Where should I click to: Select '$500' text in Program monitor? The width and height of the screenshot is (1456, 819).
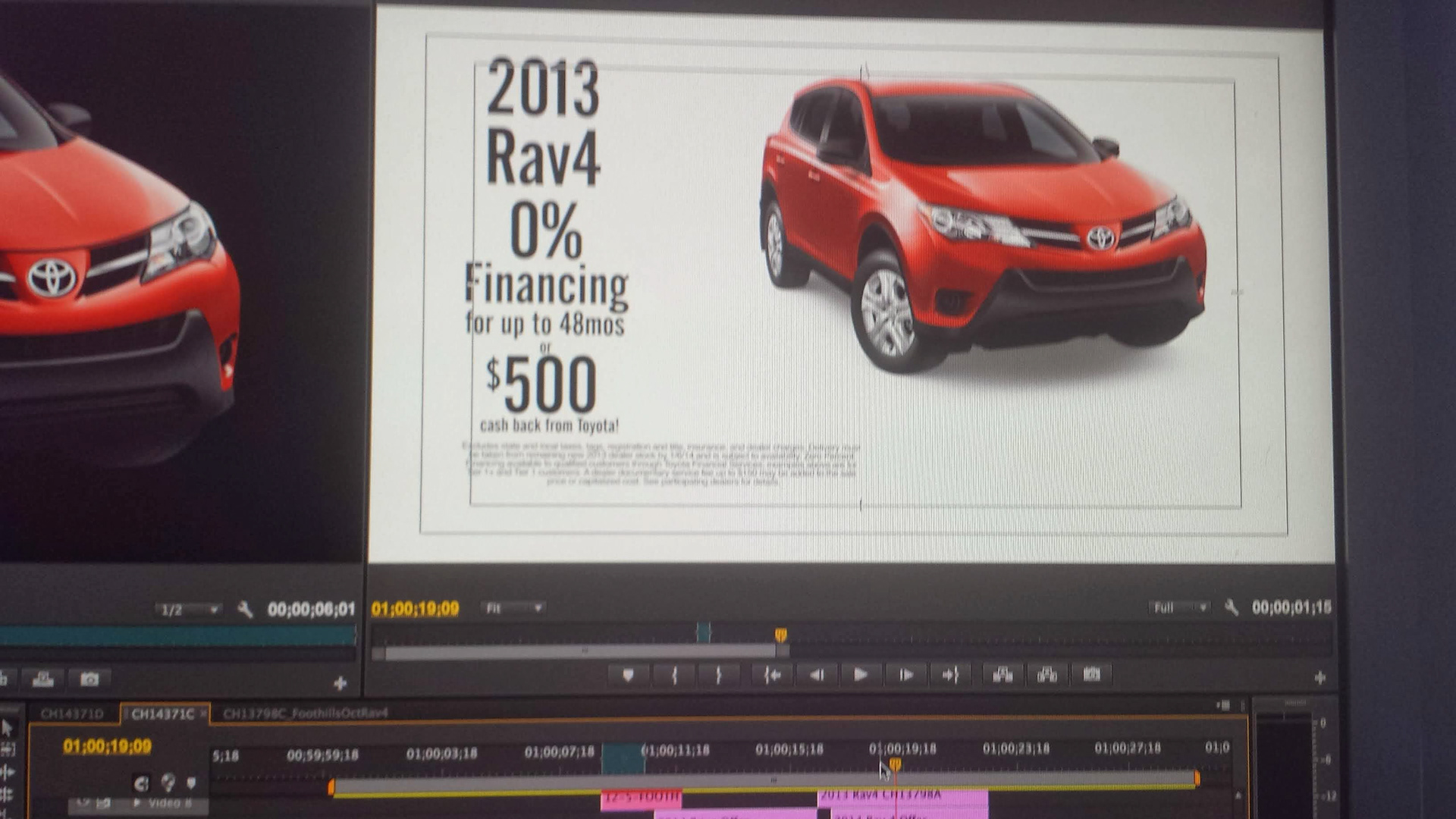click(541, 384)
